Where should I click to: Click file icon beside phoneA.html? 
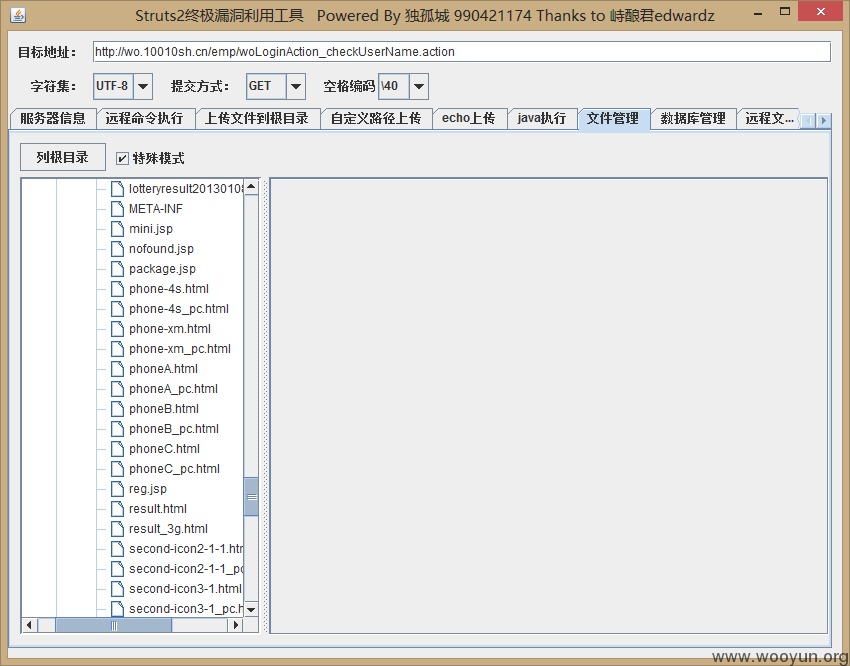point(117,369)
